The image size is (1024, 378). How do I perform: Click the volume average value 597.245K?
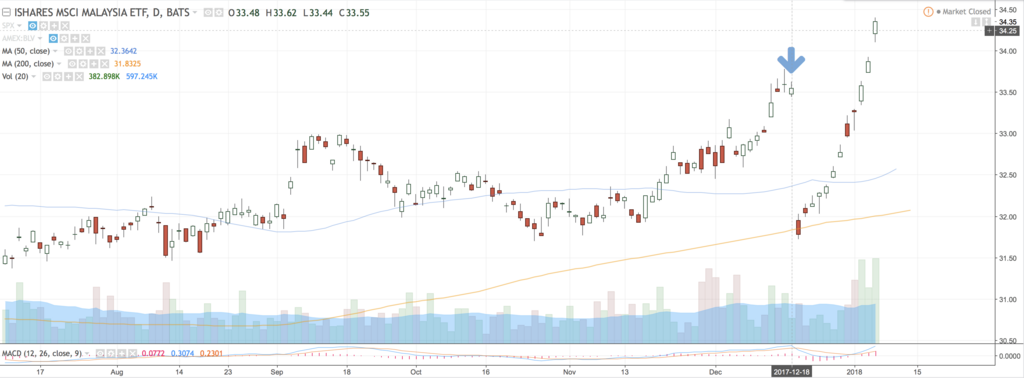point(142,76)
